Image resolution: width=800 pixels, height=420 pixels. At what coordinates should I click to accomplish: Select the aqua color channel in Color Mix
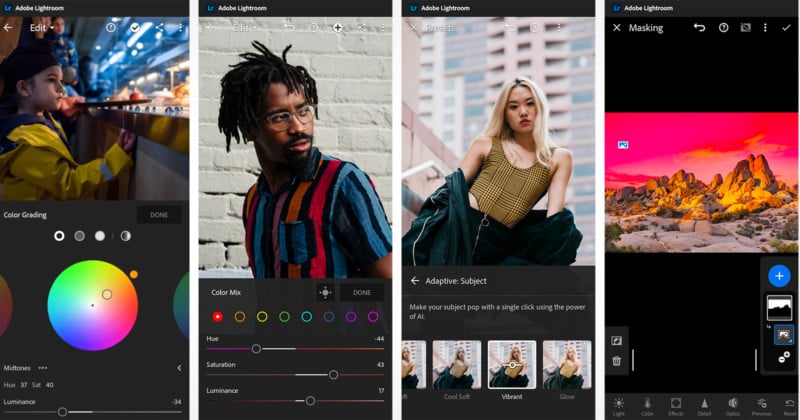tap(307, 317)
